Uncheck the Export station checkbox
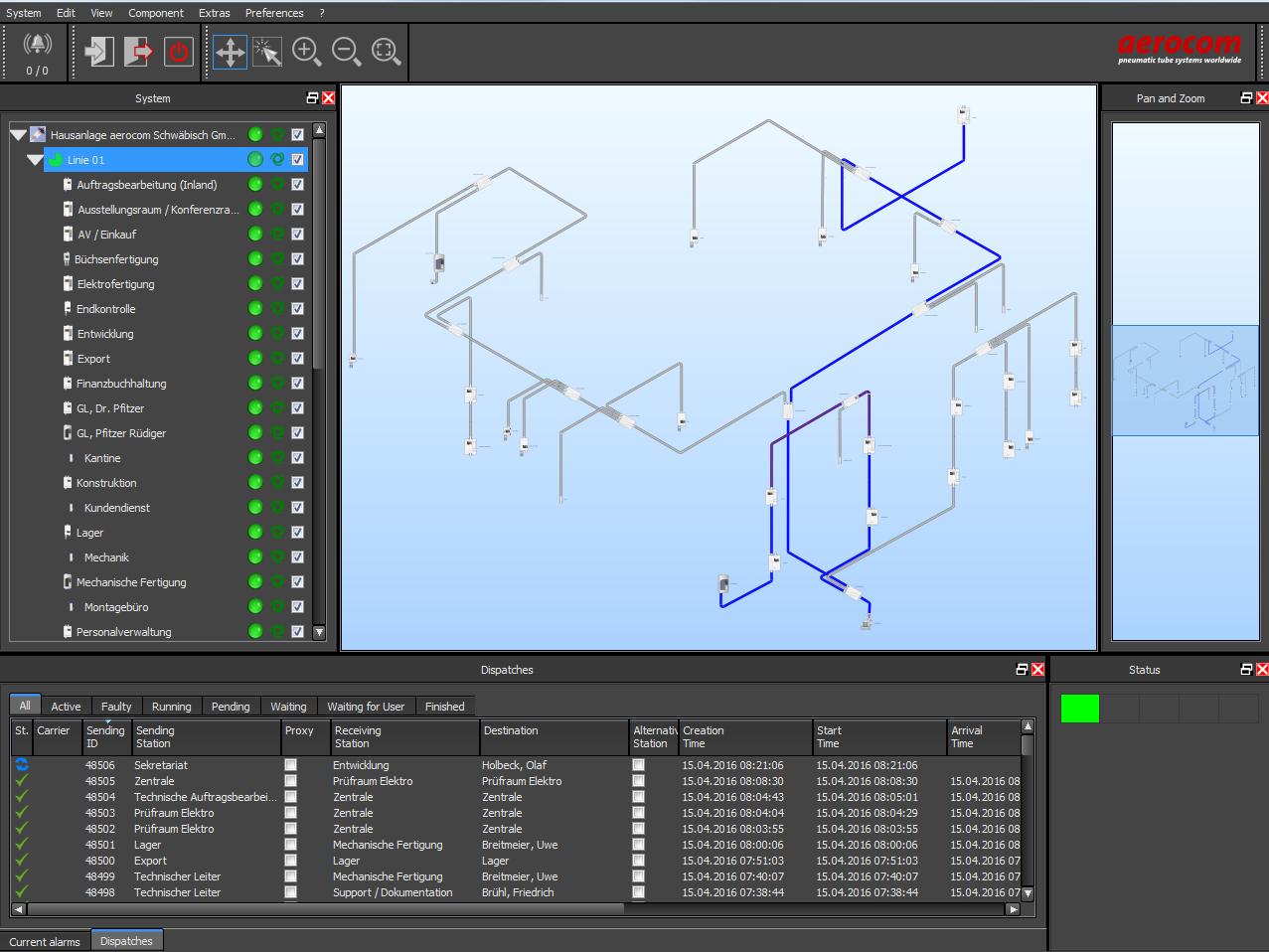Image resolution: width=1269 pixels, height=952 pixels. (x=297, y=359)
